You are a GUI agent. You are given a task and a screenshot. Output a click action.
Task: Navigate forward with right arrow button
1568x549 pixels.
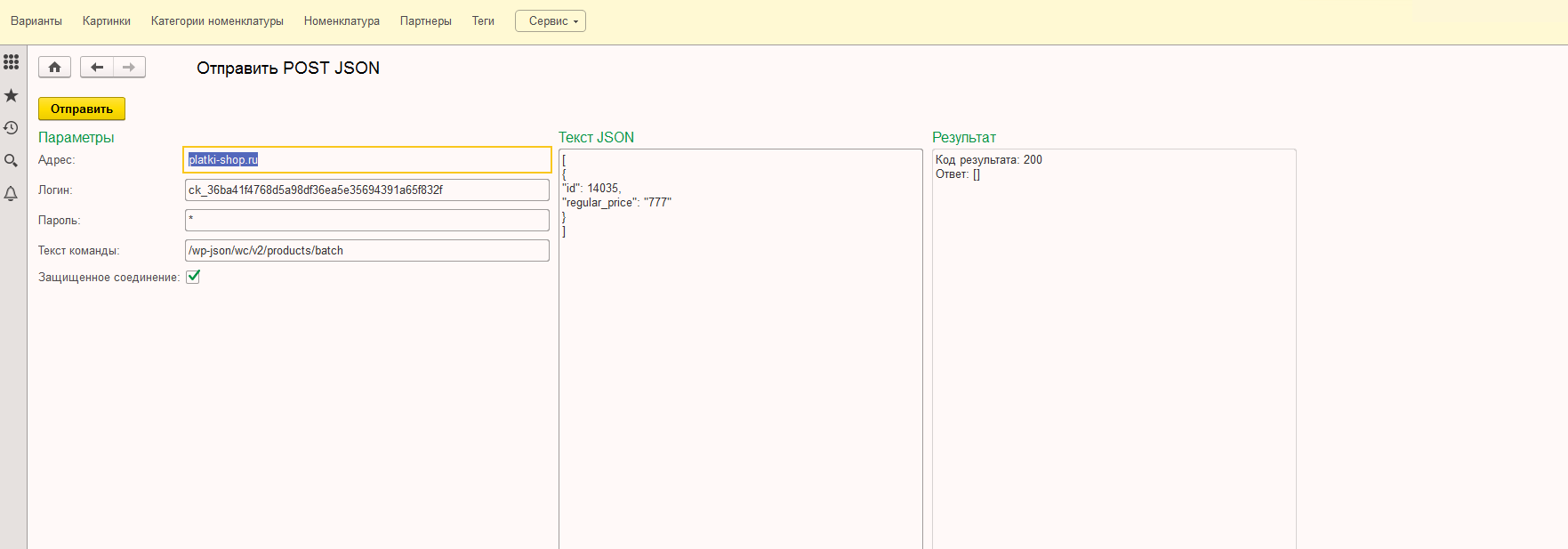129,67
